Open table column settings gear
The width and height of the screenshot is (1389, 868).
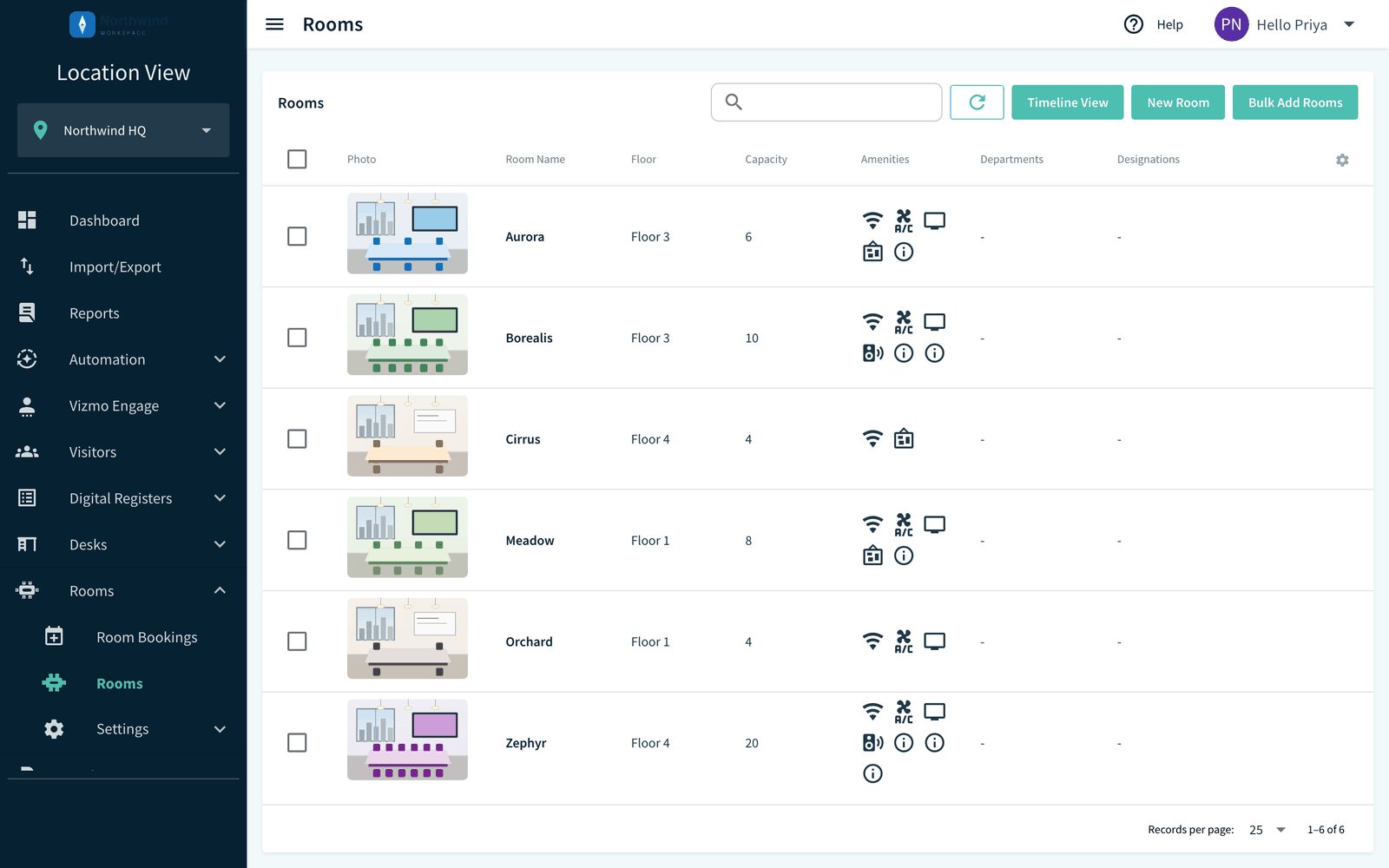point(1342,160)
